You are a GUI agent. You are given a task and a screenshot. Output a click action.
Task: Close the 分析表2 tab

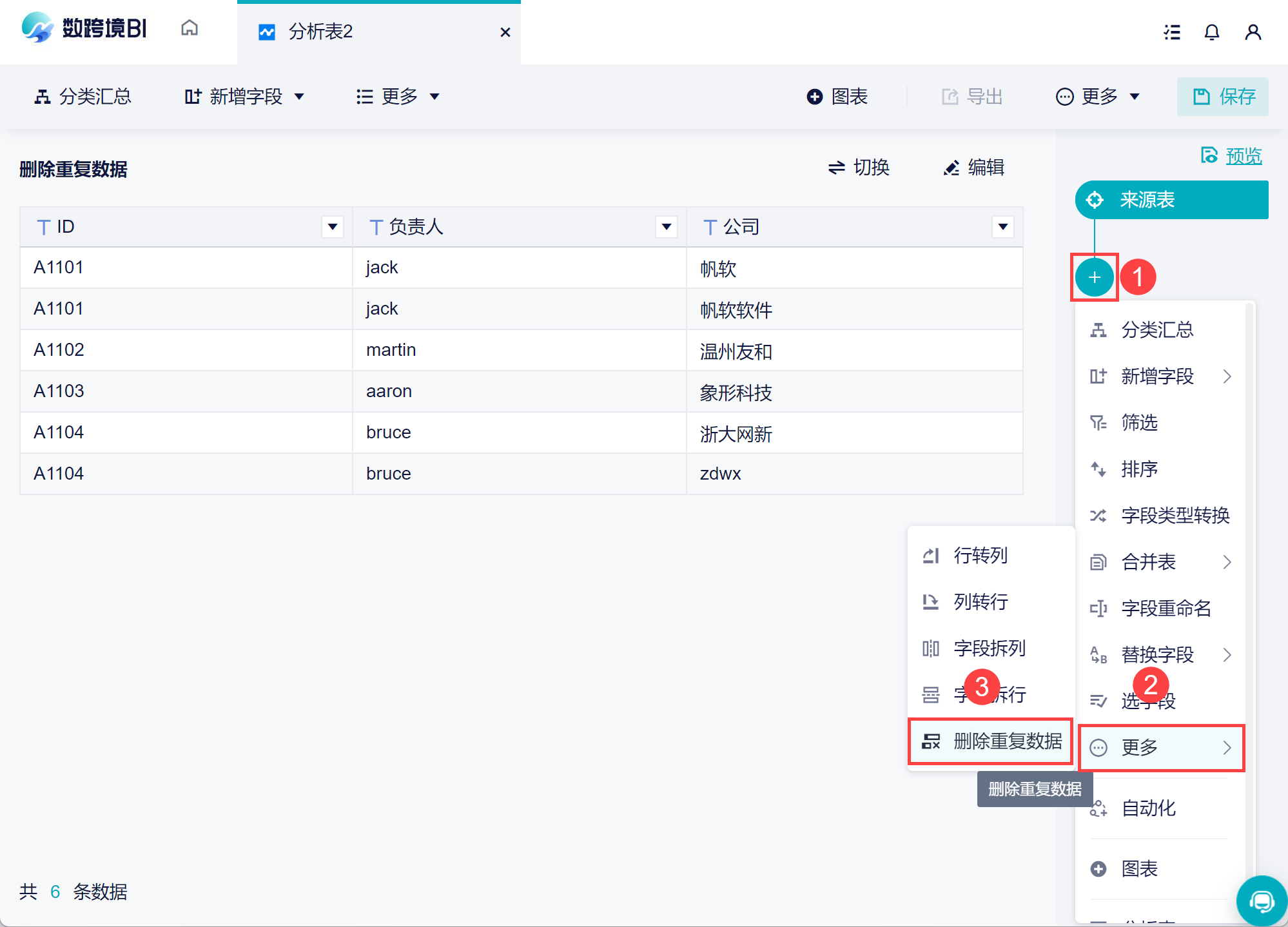505,32
